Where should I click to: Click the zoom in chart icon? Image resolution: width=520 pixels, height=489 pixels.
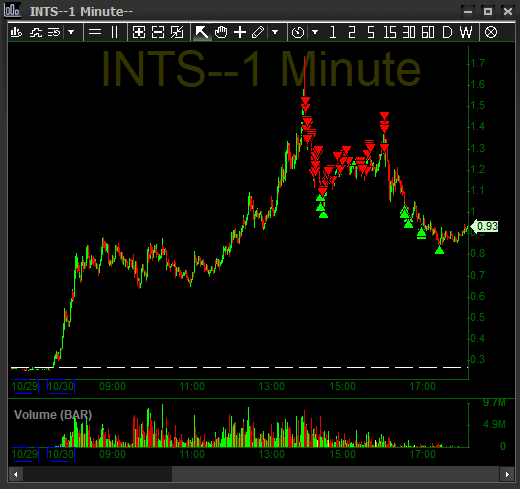point(139,32)
